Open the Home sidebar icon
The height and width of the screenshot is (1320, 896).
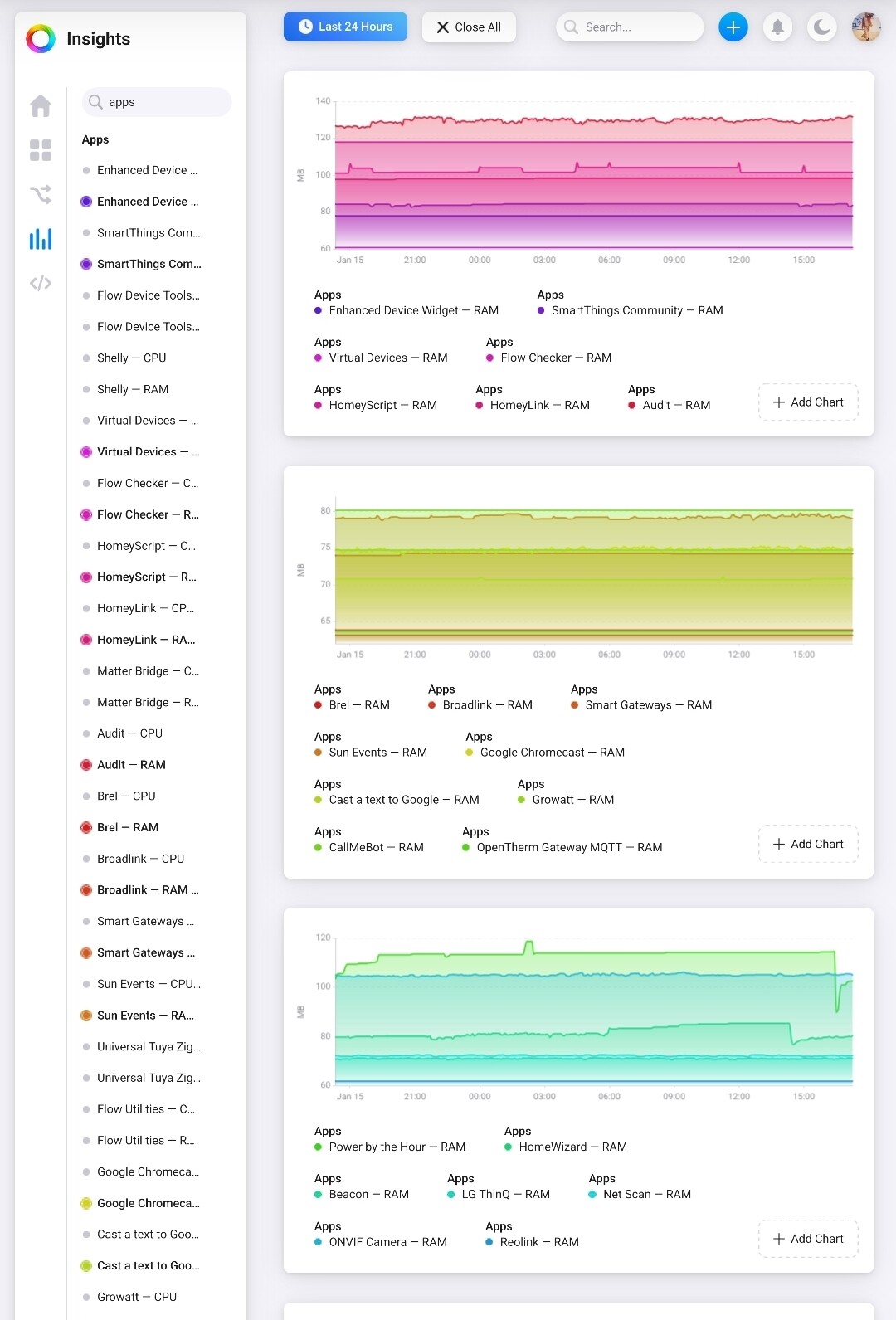(x=41, y=105)
